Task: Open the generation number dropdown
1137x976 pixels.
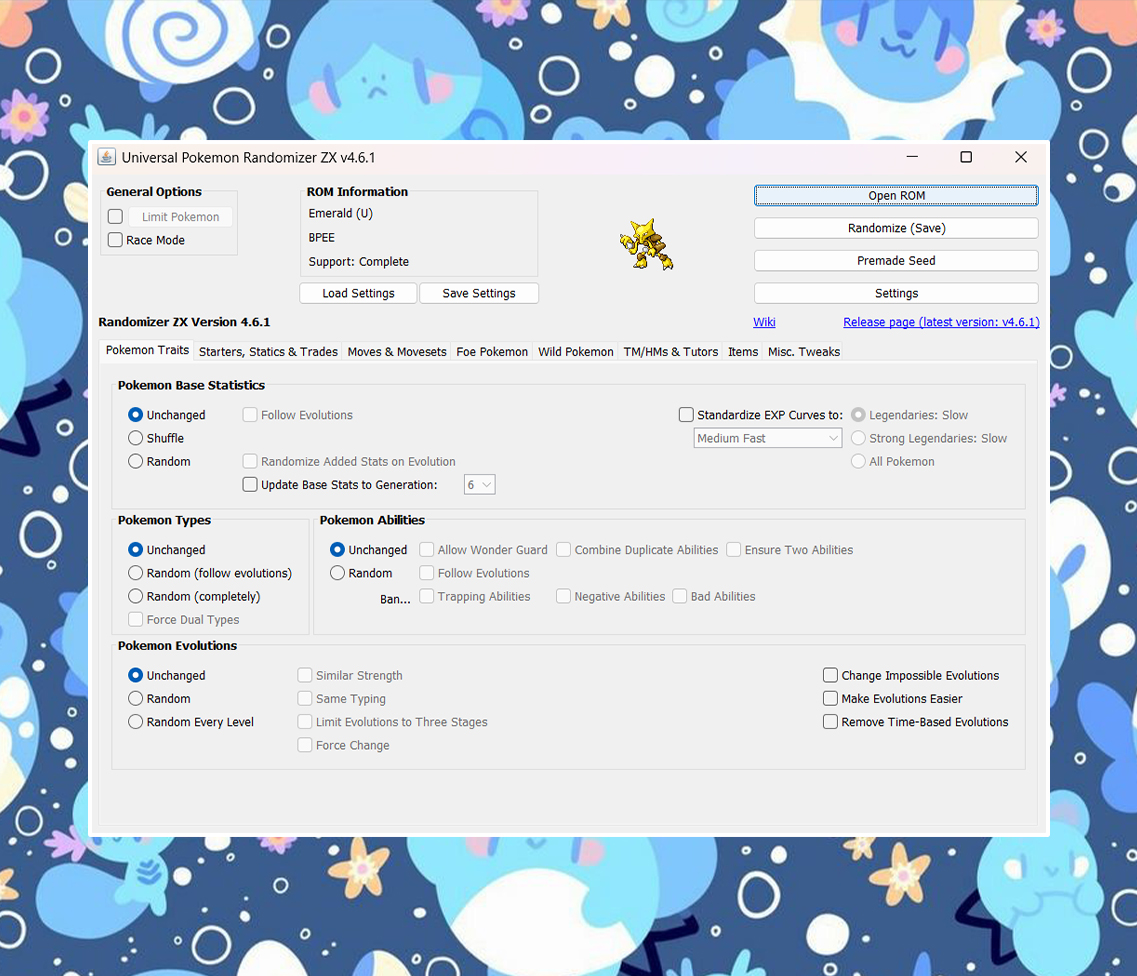Action: 479,484
